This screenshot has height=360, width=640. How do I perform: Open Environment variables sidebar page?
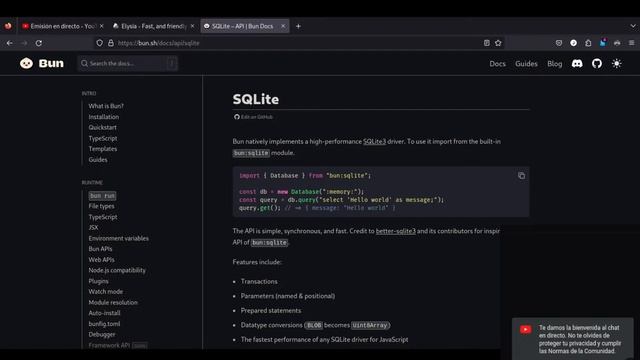point(118,238)
